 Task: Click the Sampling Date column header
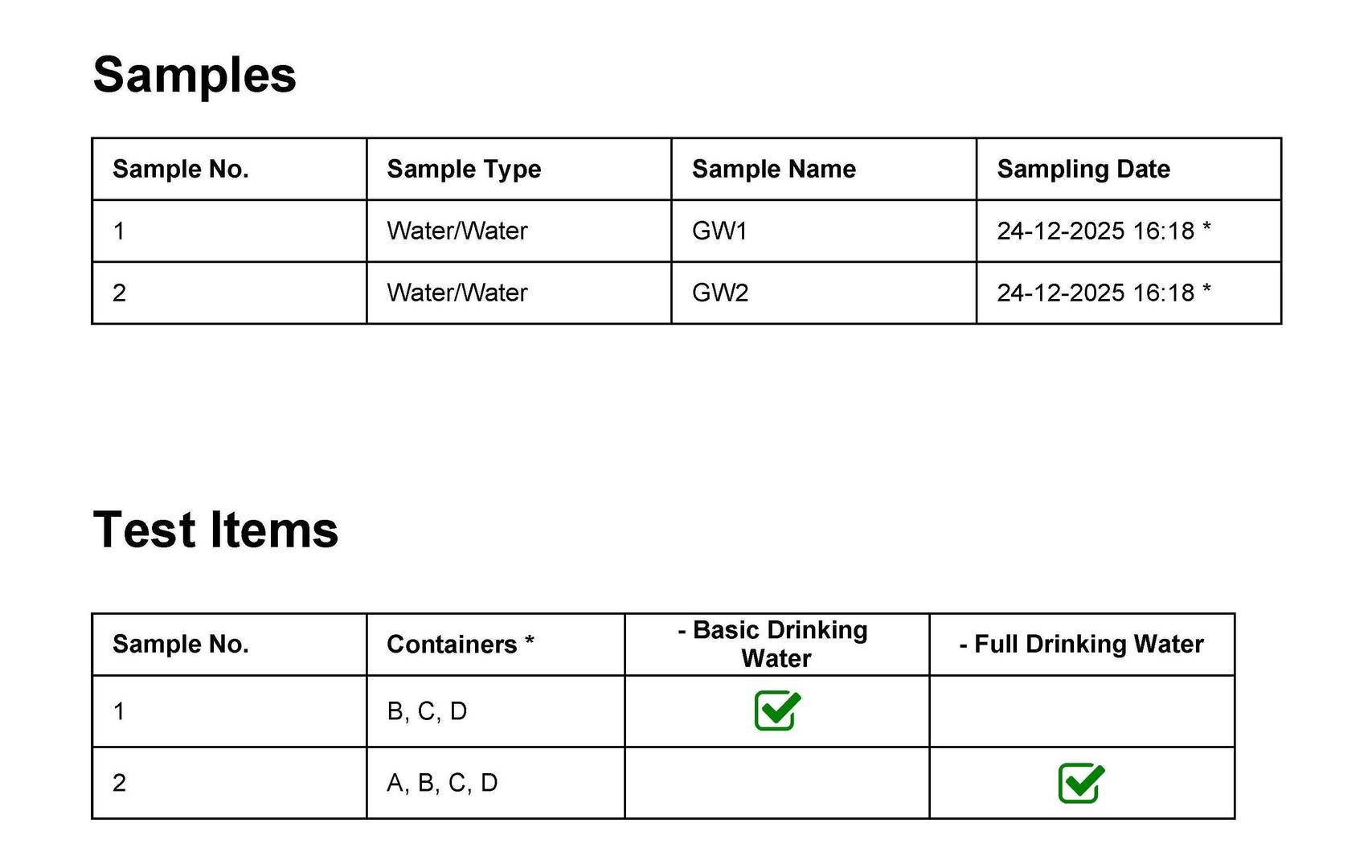1083,169
